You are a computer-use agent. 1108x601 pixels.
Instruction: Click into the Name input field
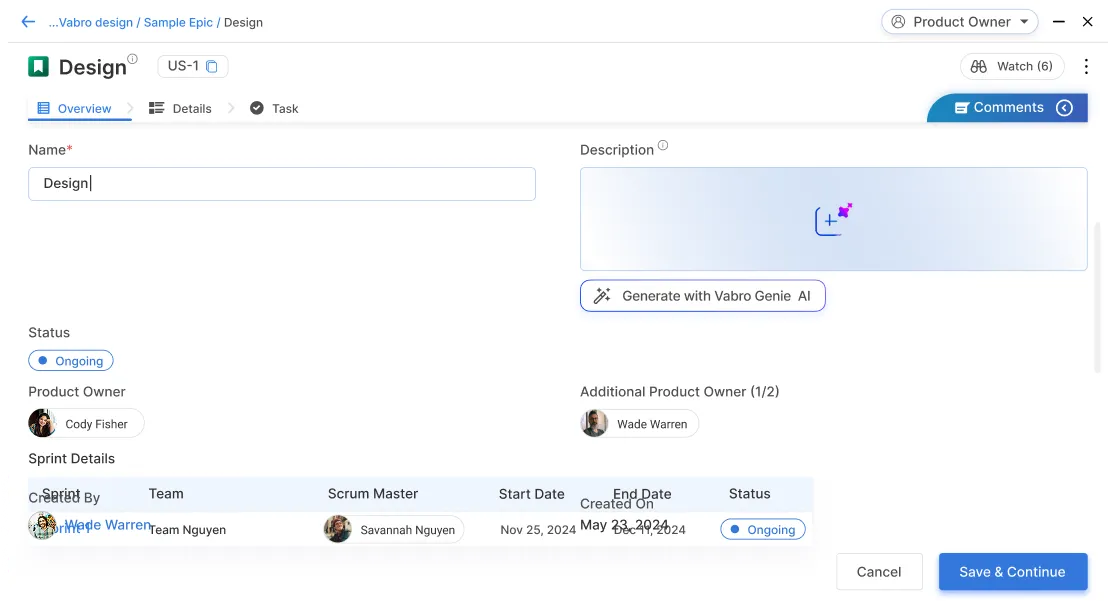pyautogui.click(x=282, y=184)
